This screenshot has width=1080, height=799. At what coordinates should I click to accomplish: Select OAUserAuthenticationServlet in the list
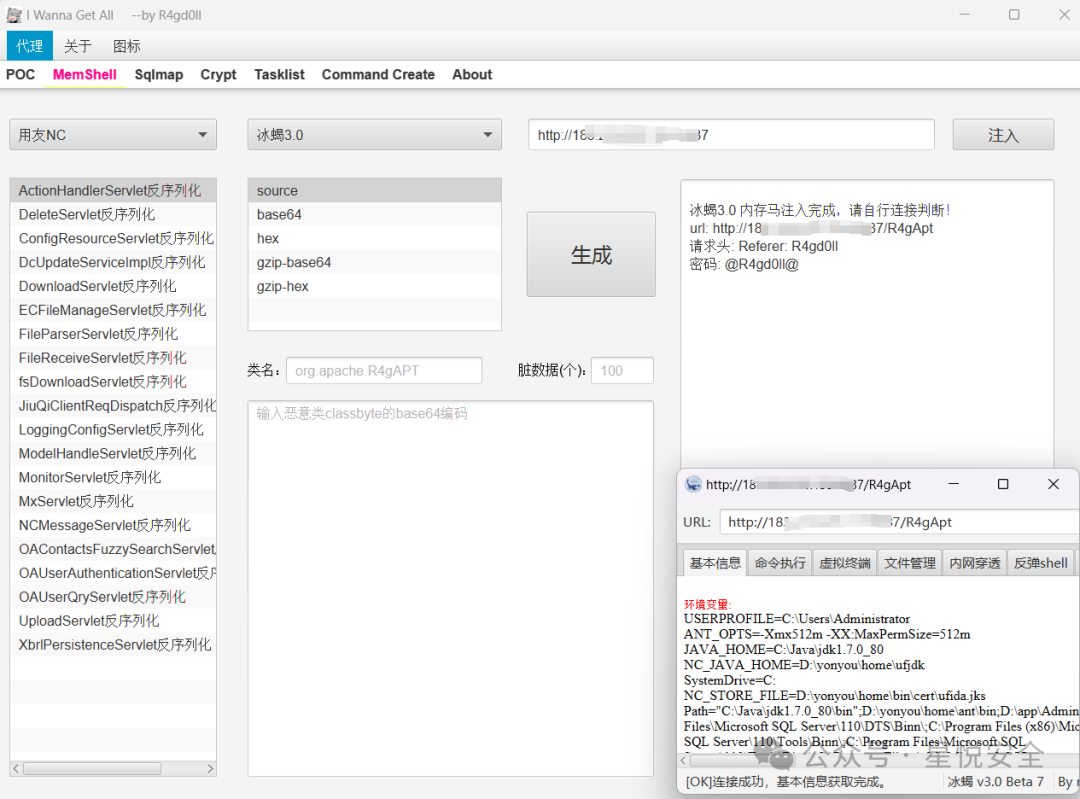point(113,573)
